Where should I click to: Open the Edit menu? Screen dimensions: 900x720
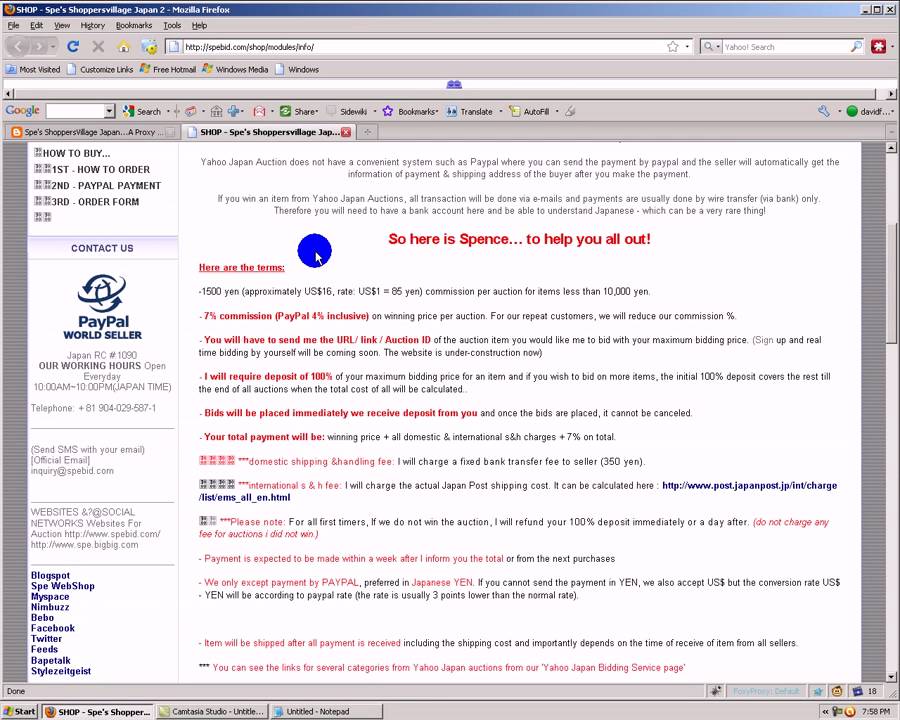(37, 25)
